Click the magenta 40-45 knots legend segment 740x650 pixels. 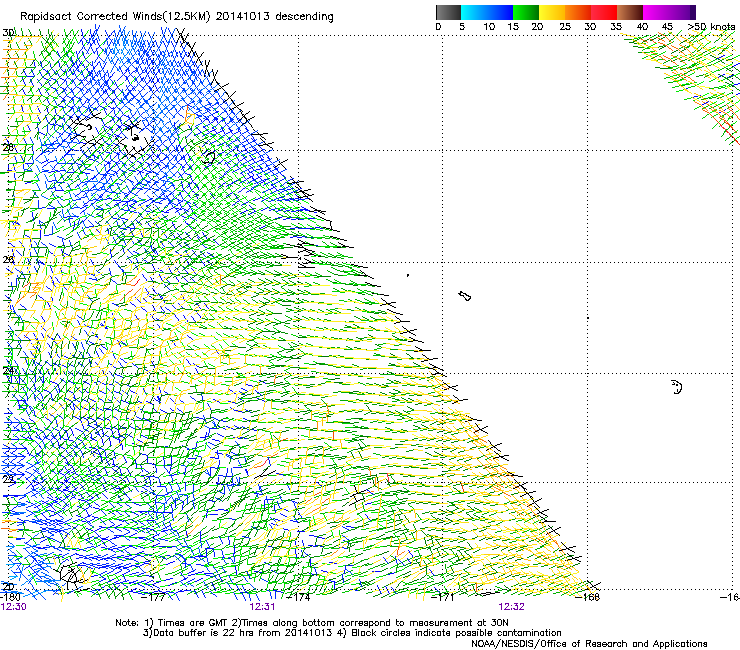click(x=656, y=12)
